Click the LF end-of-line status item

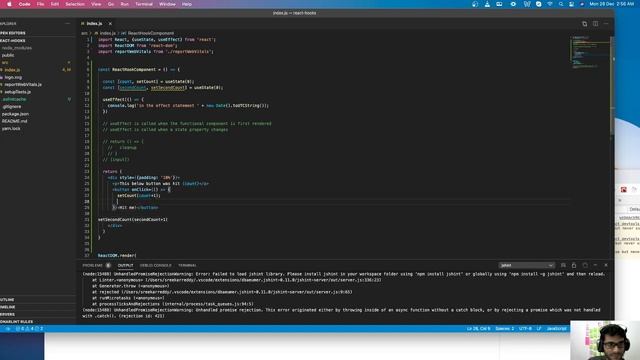[539, 329]
